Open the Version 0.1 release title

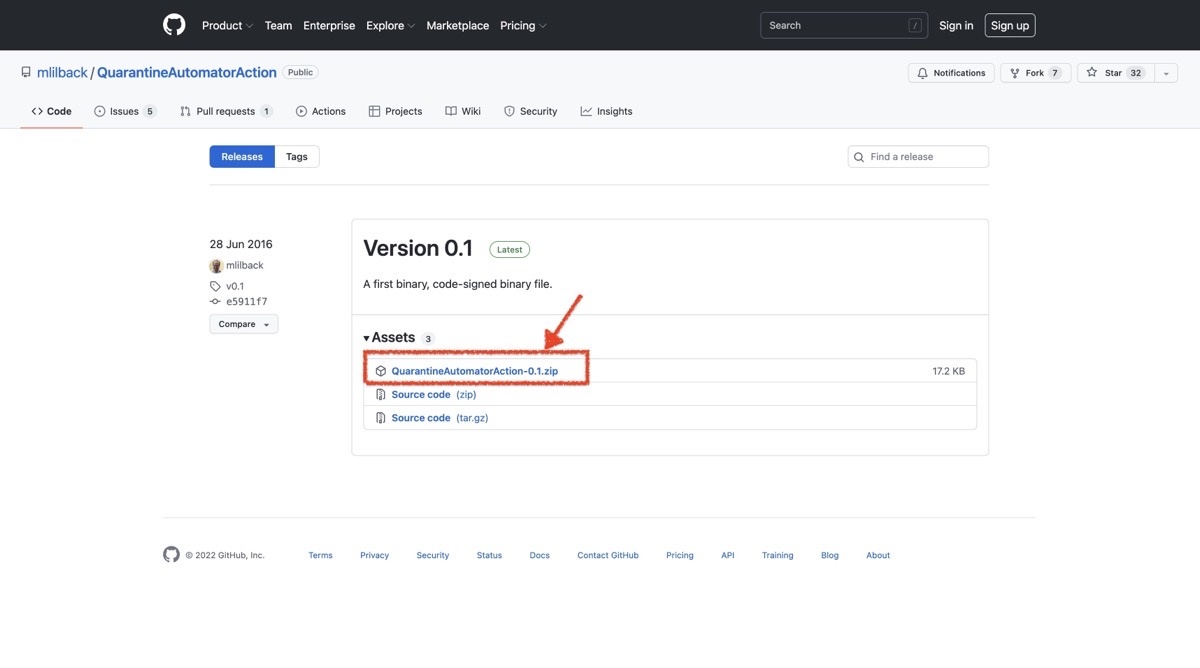tap(418, 248)
